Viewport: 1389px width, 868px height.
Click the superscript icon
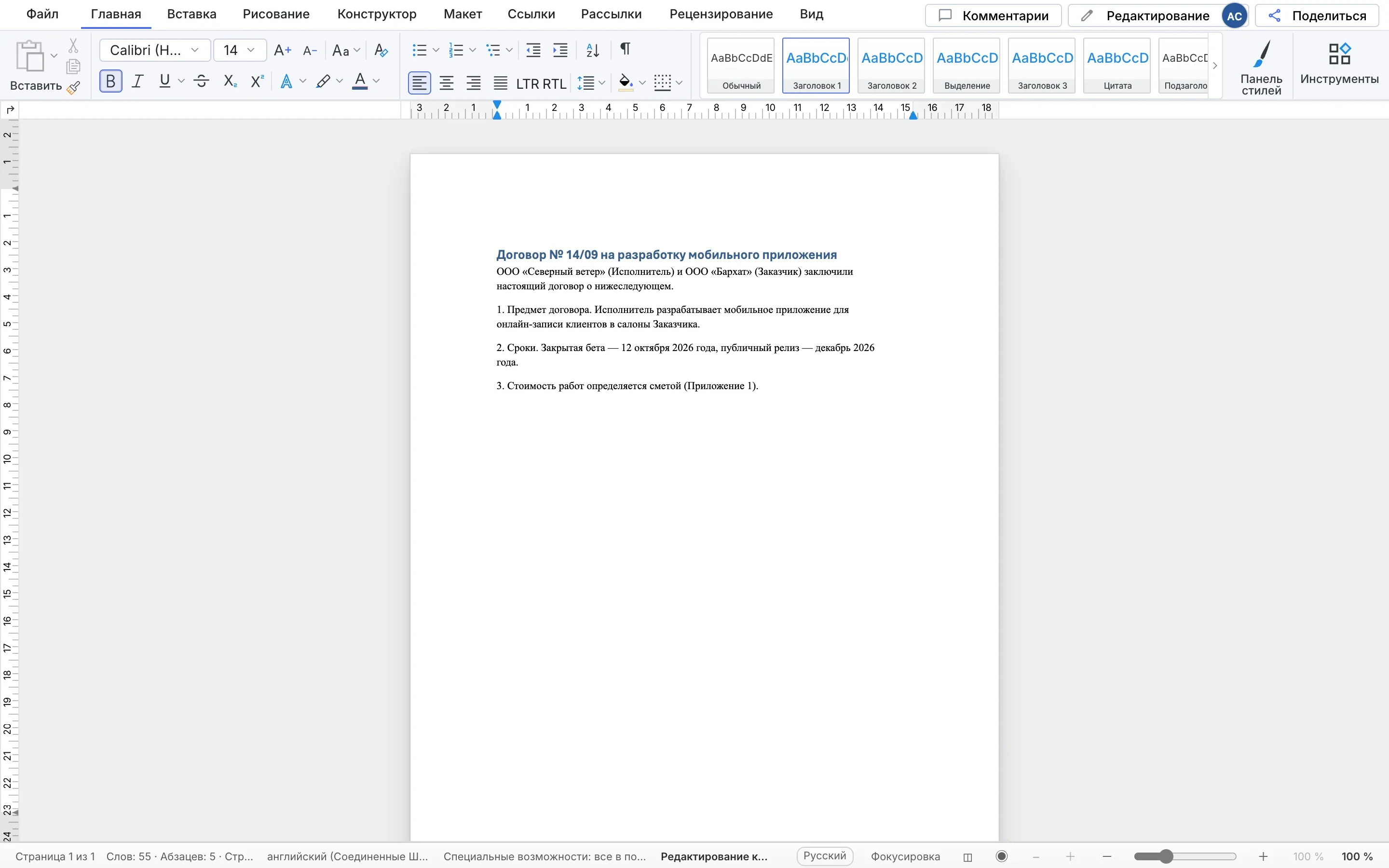click(257, 81)
